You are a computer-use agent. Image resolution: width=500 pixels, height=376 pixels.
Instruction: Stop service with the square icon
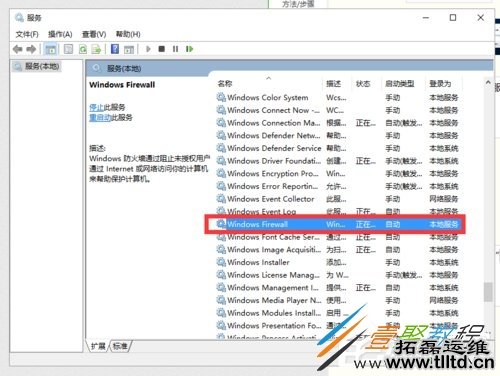162,49
